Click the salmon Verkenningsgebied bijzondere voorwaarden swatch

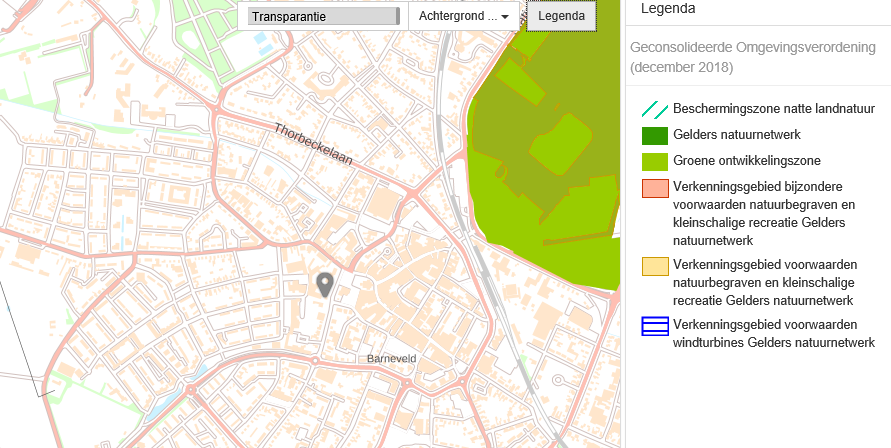(x=655, y=189)
